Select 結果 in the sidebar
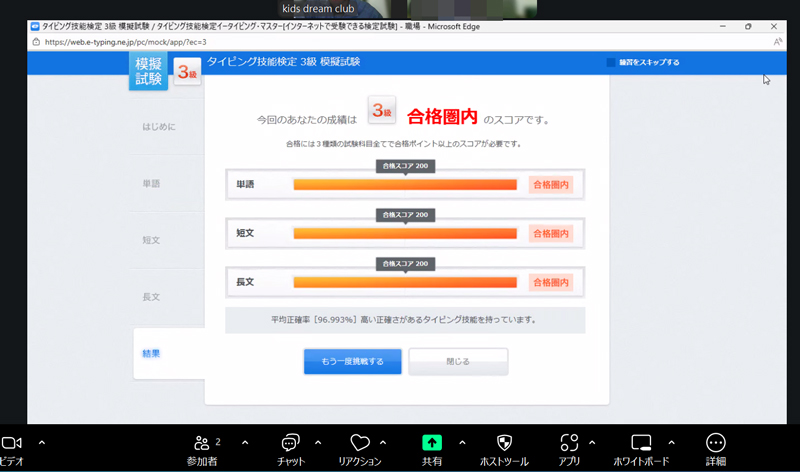 point(151,353)
